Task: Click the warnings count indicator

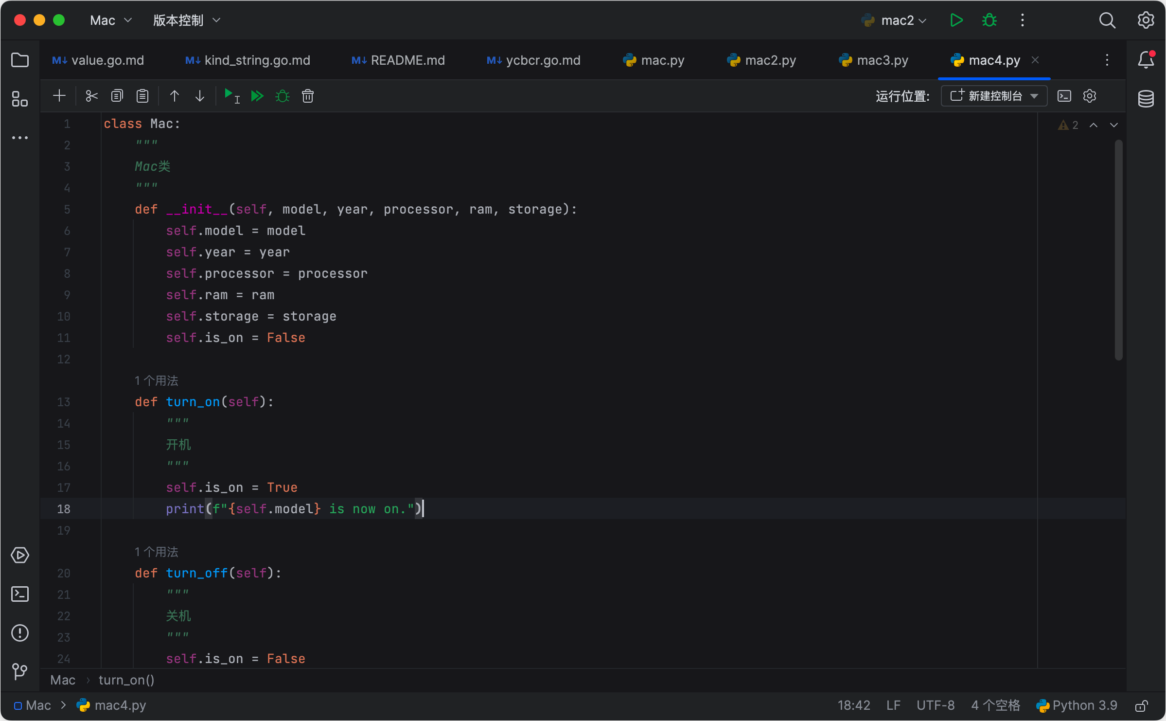Action: (1068, 125)
